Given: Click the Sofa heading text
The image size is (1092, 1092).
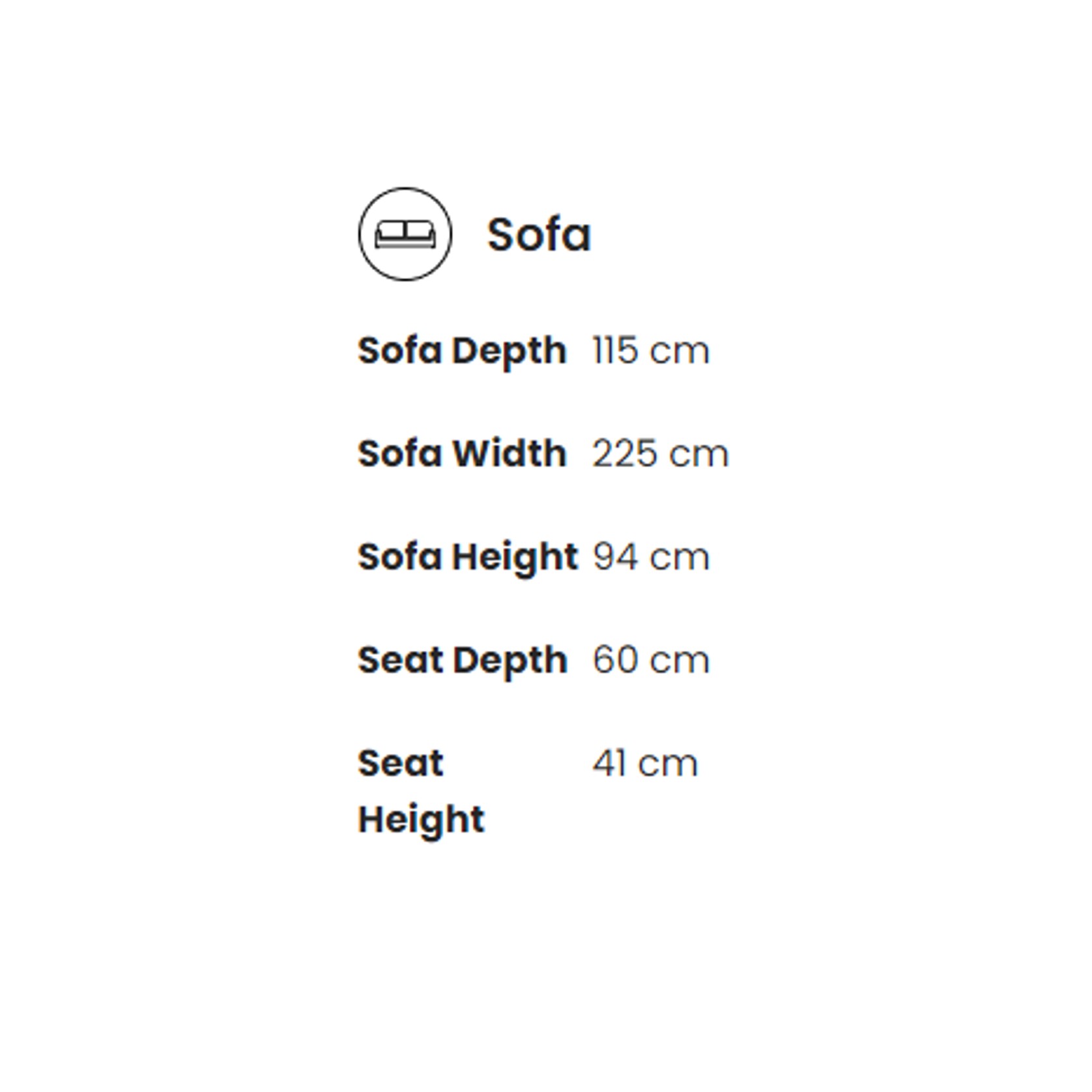Looking at the screenshot, I should tap(539, 234).
